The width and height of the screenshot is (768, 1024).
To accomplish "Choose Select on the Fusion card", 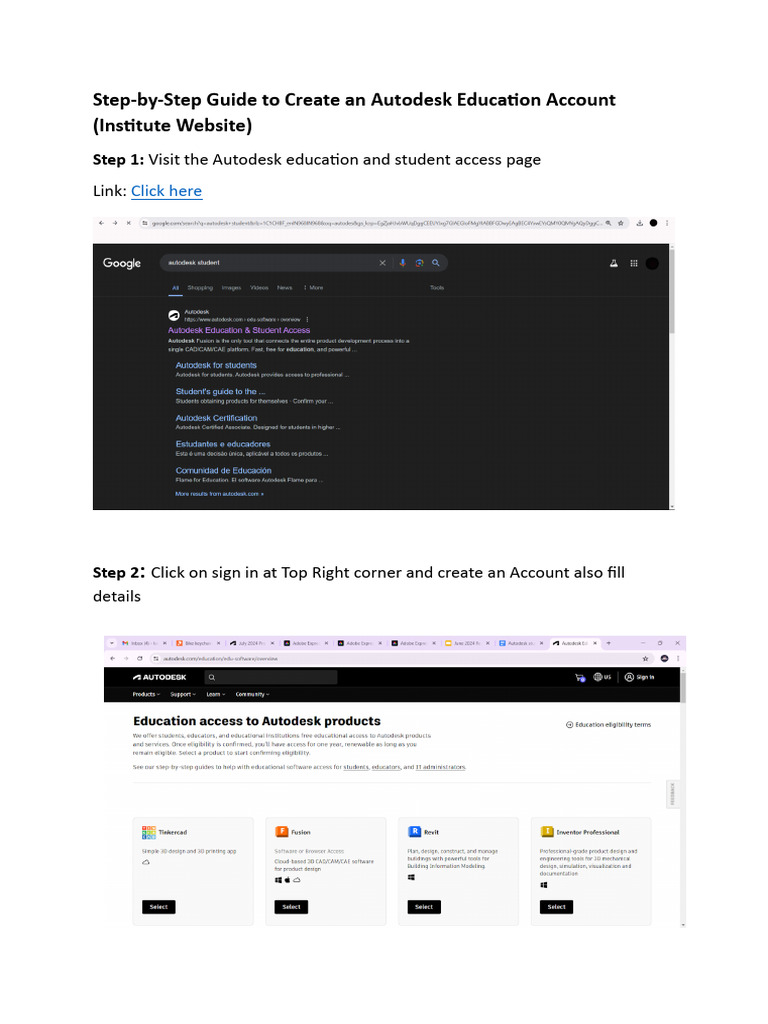I will point(291,906).
